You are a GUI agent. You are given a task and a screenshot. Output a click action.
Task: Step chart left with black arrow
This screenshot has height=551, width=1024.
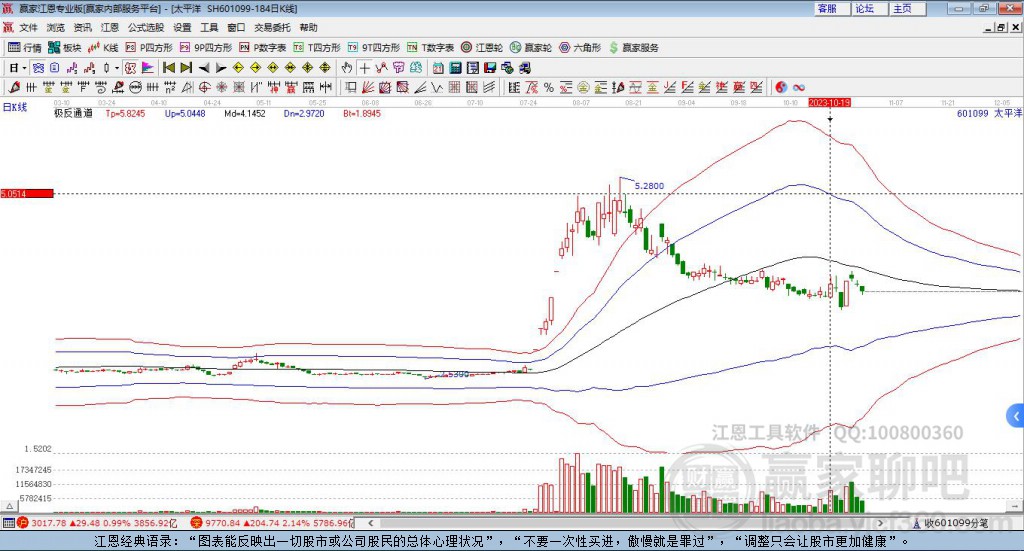pyautogui.click(x=204, y=68)
